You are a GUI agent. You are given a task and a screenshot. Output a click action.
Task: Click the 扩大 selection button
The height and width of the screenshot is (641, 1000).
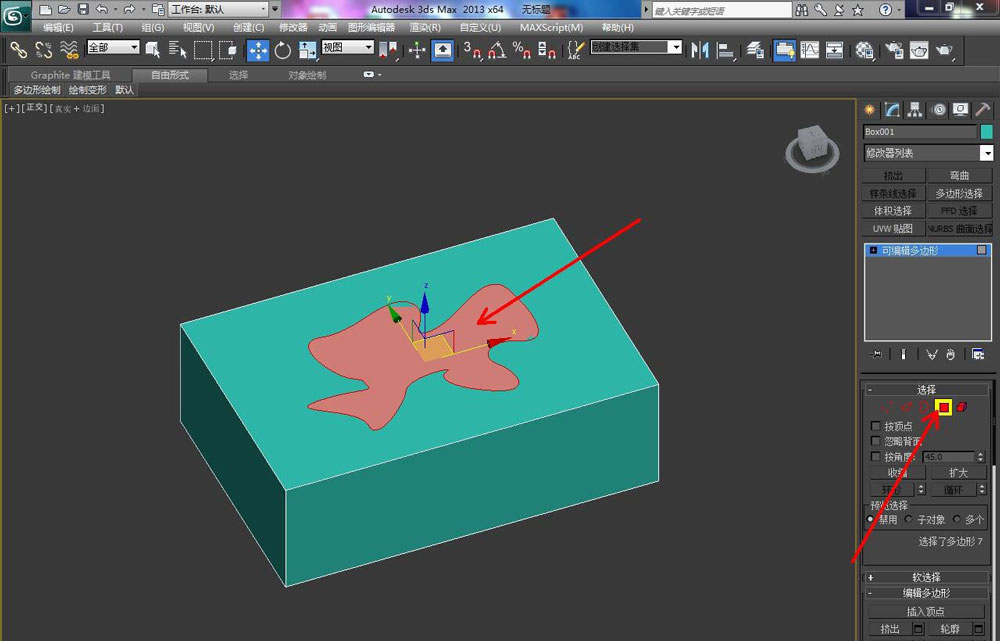click(x=958, y=472)
